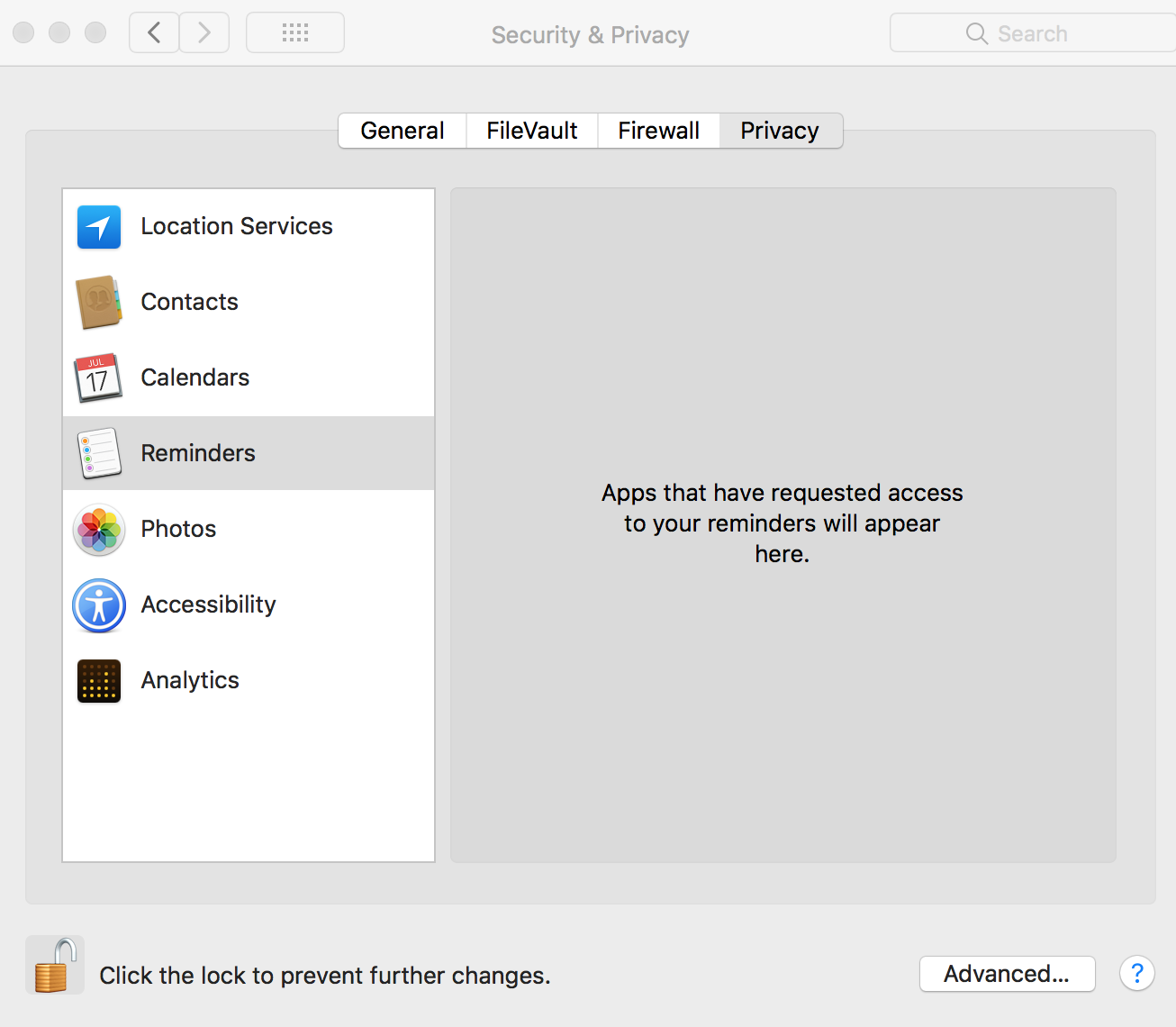Click the window minimize button
This screenshot has height=1027, width=1176.
(x=59, y=33)
